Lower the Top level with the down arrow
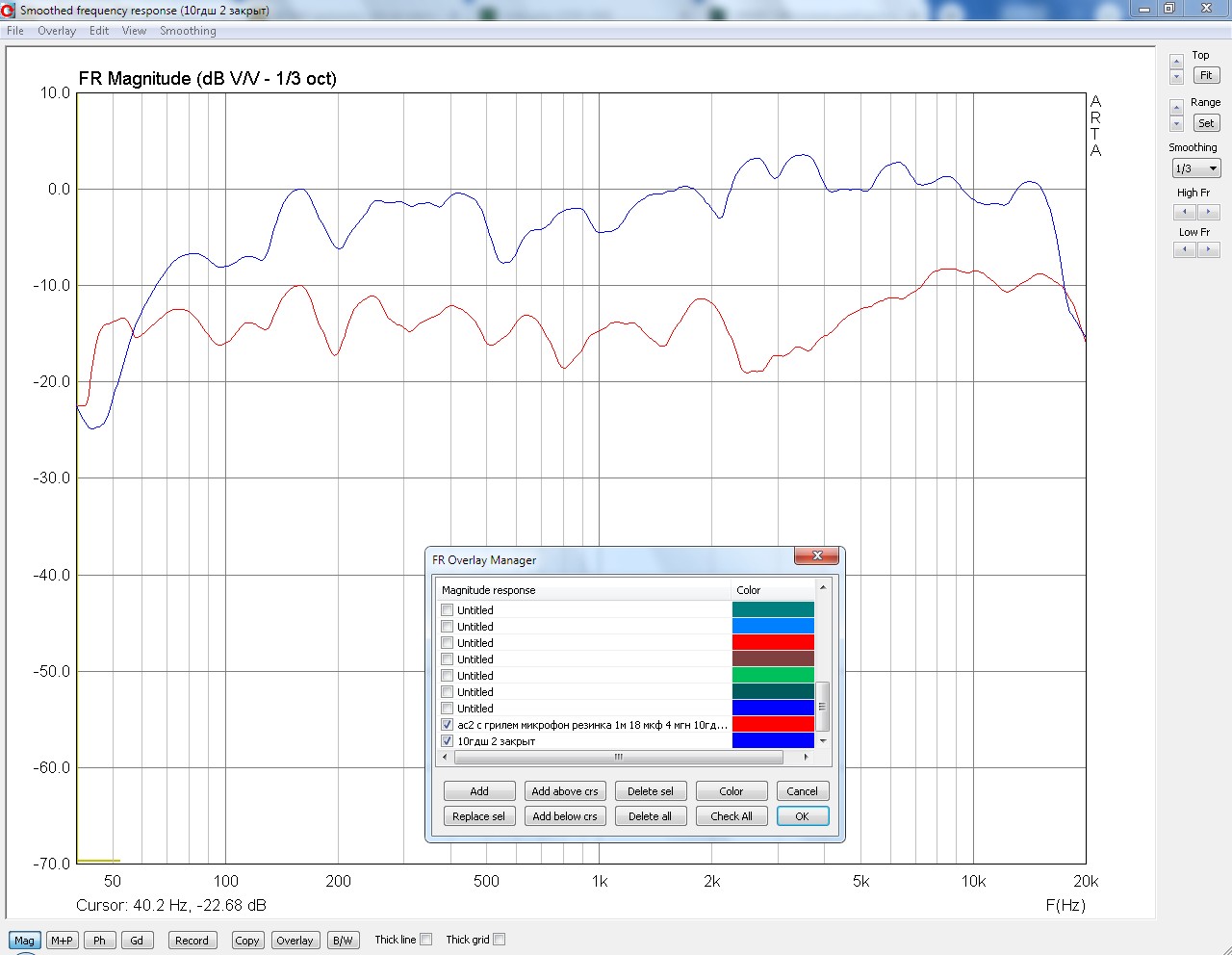This screenshot has height=955, width=1232. click(1176, 77)
